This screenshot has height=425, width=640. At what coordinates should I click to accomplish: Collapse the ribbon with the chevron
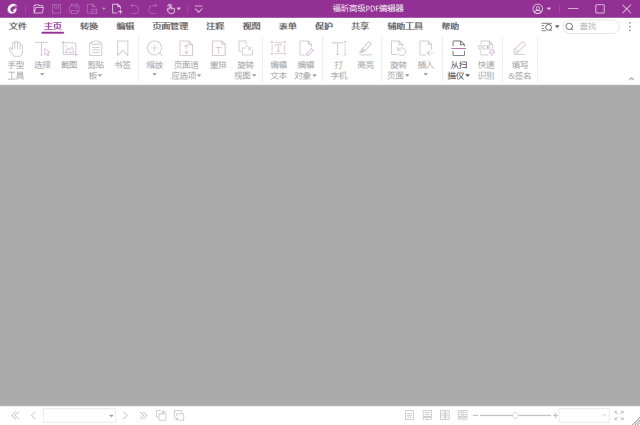(x=631, y=79)
